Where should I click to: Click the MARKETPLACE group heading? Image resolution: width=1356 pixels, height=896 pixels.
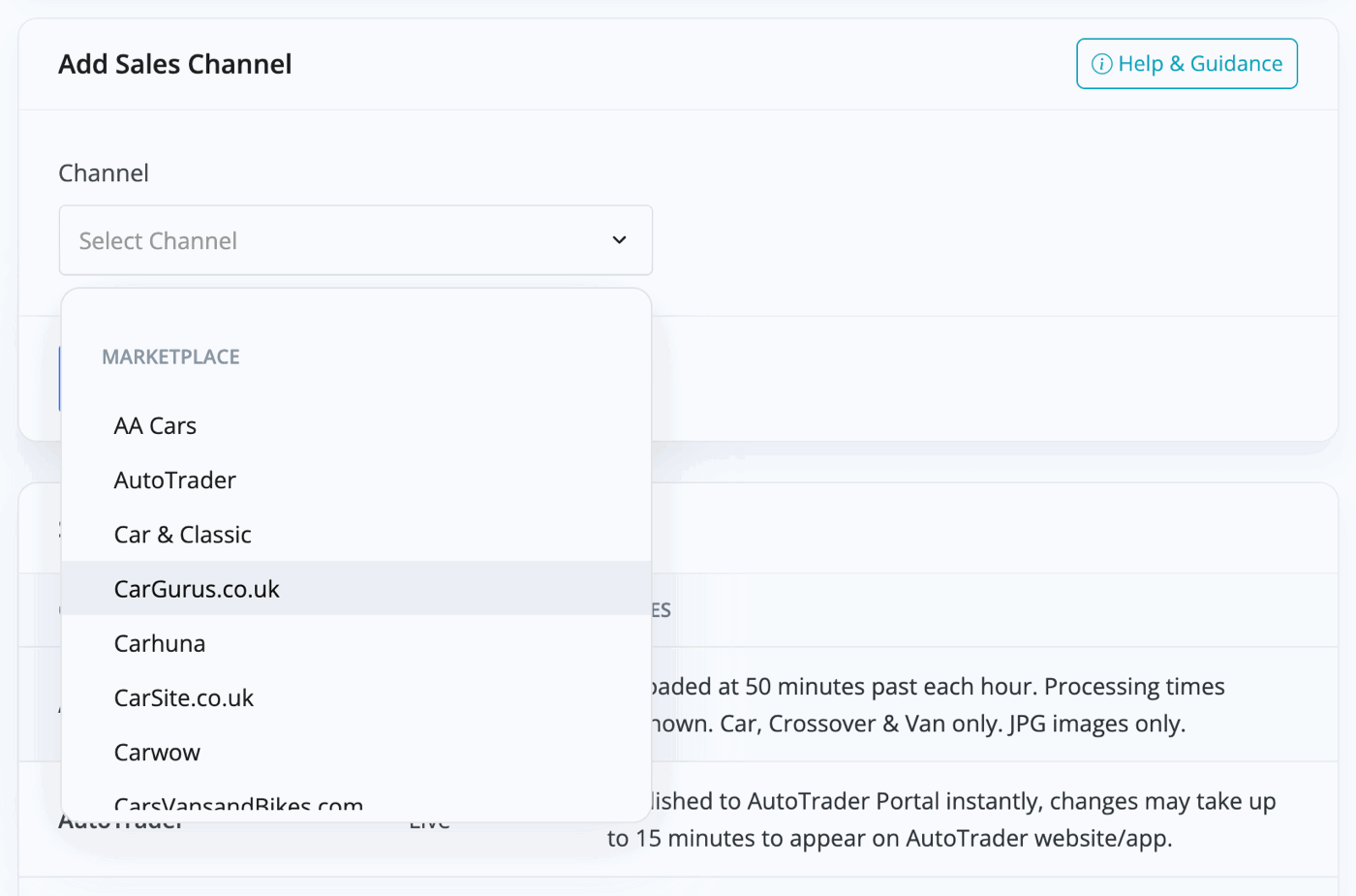click(170, 356)
